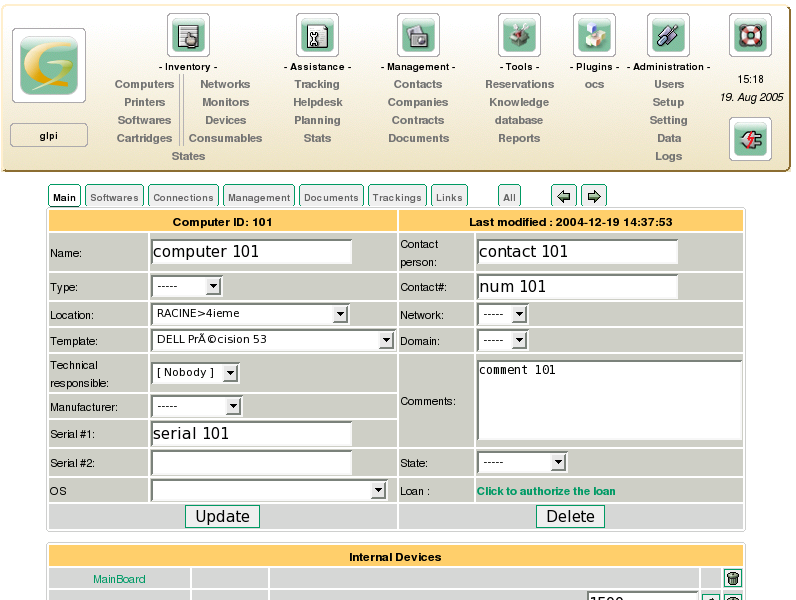The image size is (796, 600).
Task: Delete the MainBoard device via trash icon
Action: point(733,578)
